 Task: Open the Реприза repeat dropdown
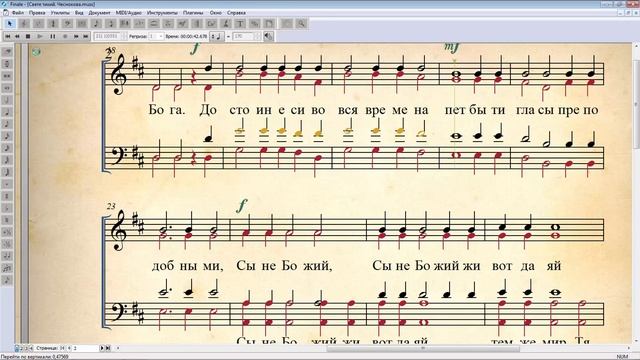[x=156, y=36]
